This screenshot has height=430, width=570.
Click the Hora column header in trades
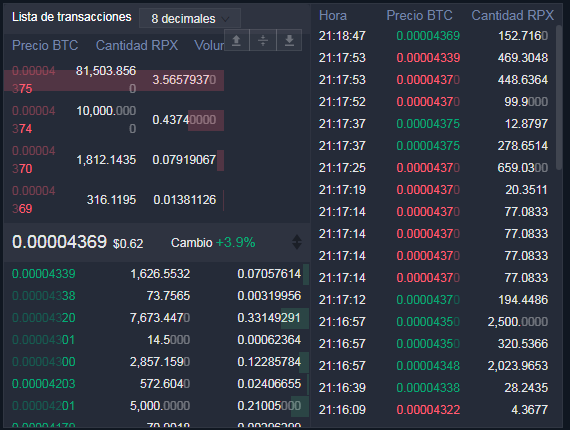[x=333, y=16]
